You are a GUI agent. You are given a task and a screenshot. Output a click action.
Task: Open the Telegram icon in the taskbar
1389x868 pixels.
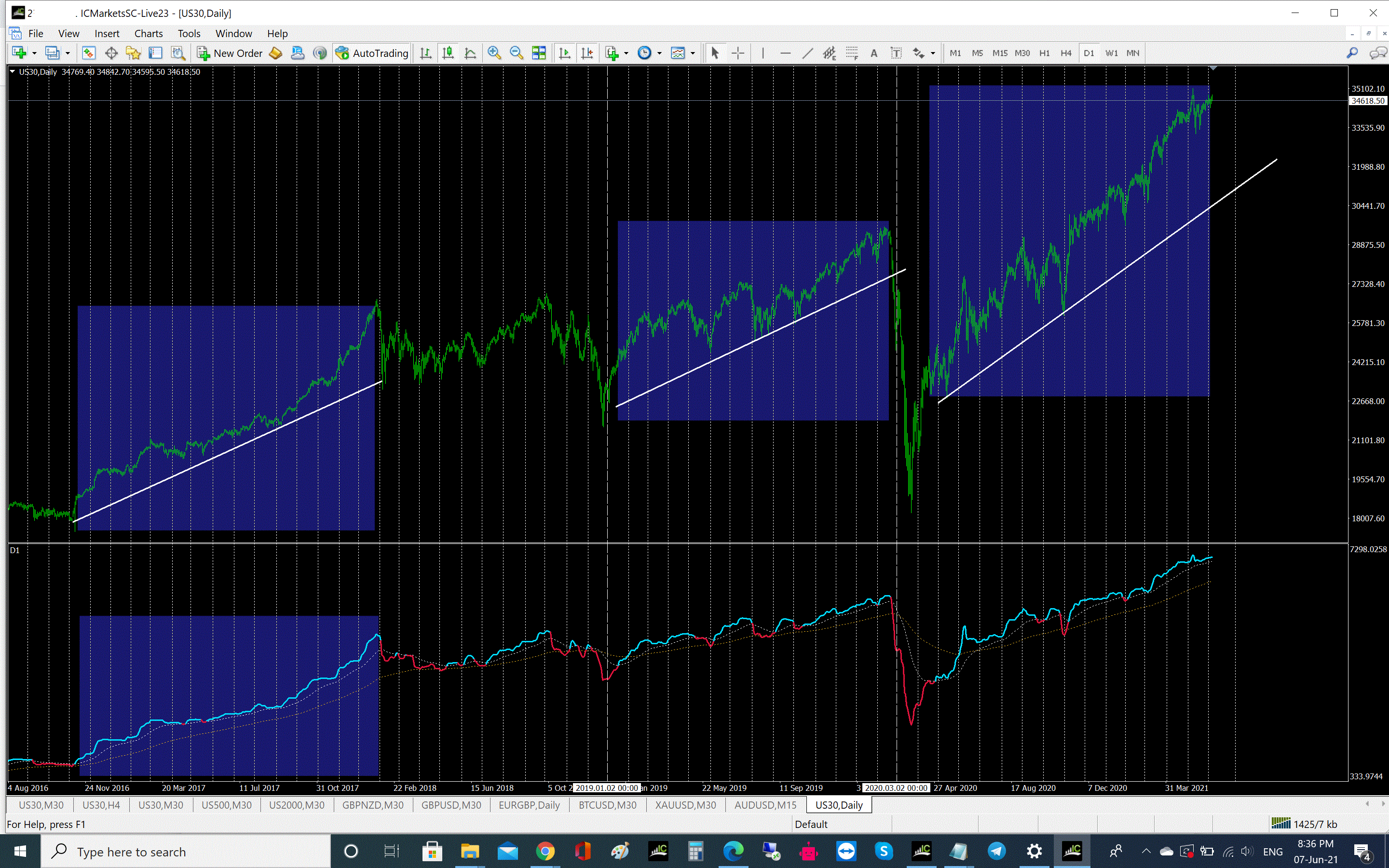coord(996,851)
